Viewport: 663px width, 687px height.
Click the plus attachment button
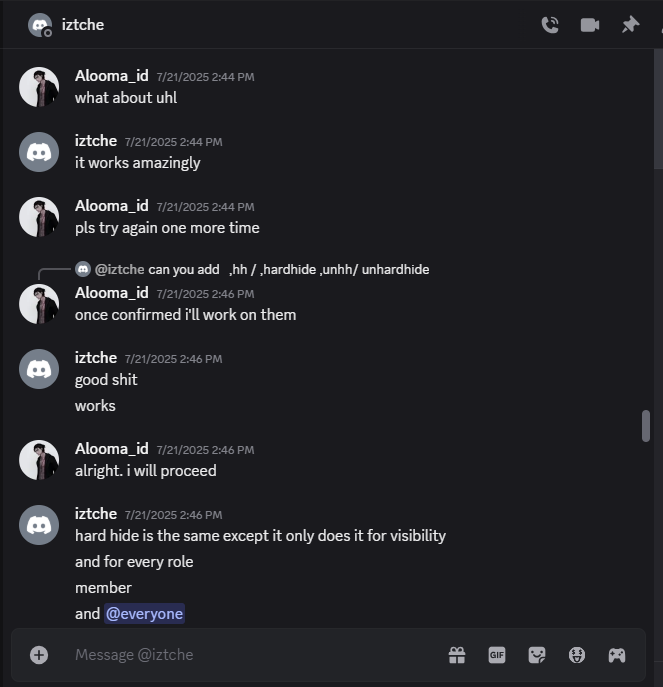[x=39, y=655]
